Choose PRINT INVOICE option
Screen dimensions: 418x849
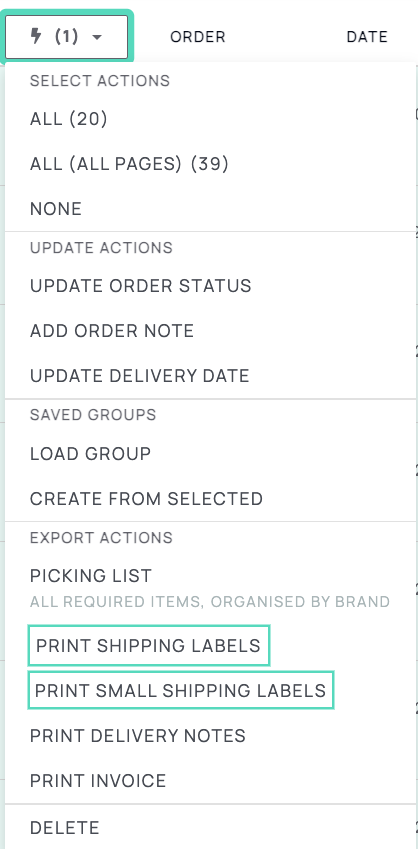coord(210,780)
